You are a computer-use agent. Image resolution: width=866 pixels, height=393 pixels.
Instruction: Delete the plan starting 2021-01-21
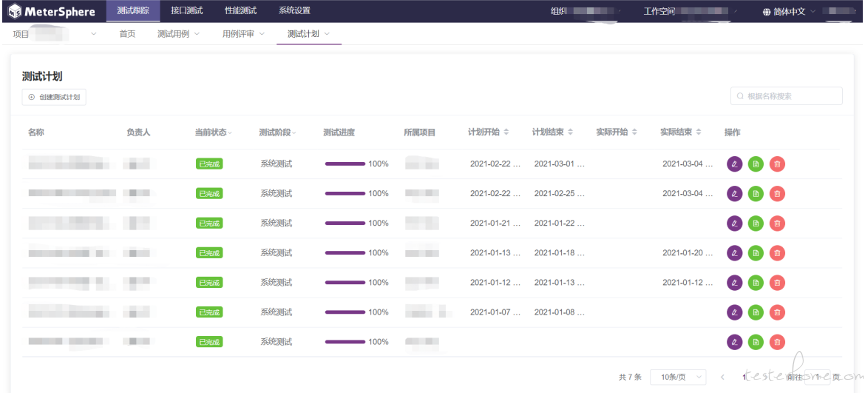coord(777,224)
